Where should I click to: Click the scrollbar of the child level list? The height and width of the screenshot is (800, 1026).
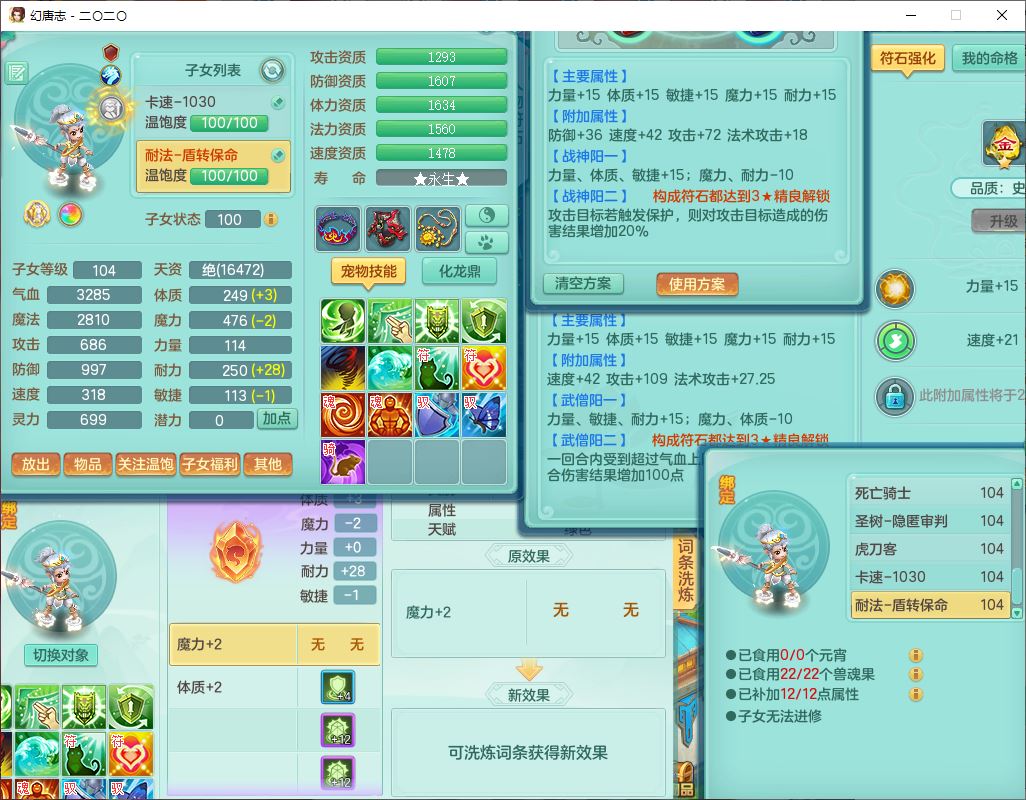pos(1016,548)
